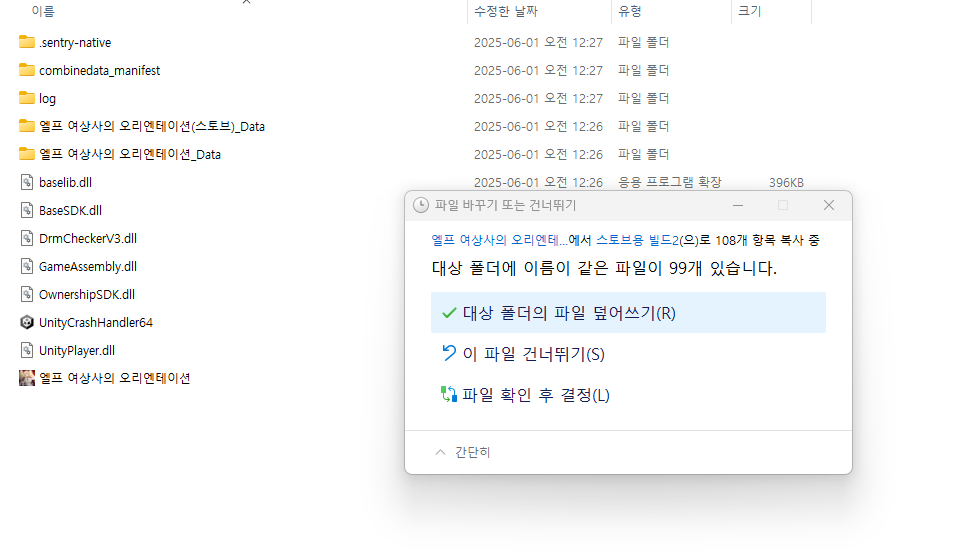Click the compare files icon beside 파일 확인 후 결정

coord(449,394)
